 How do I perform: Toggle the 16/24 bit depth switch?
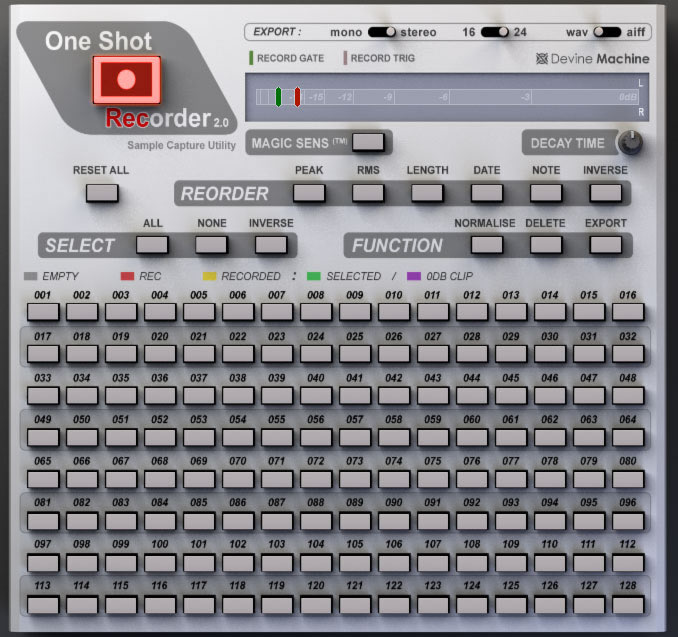pos(495,32)
